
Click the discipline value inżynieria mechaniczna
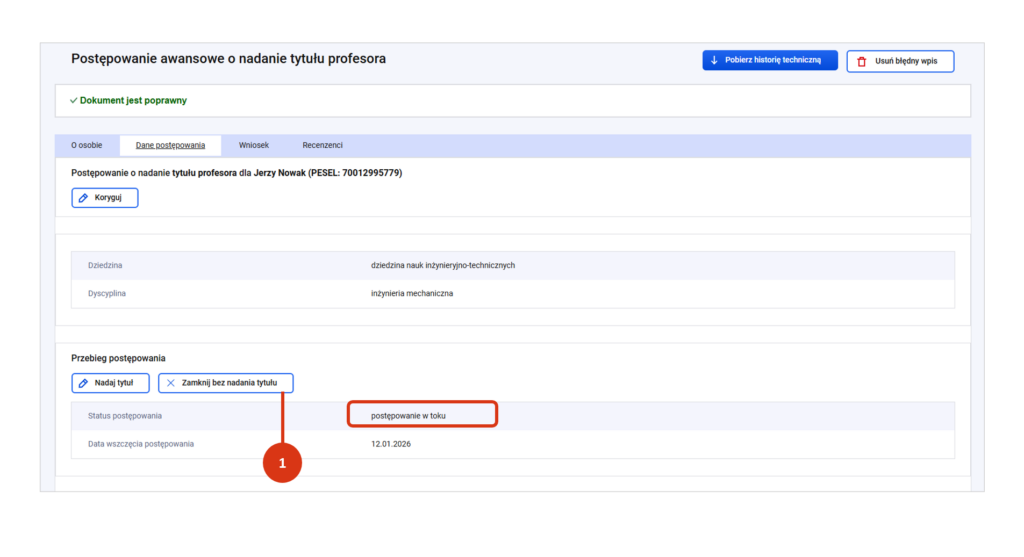point(411,294)
